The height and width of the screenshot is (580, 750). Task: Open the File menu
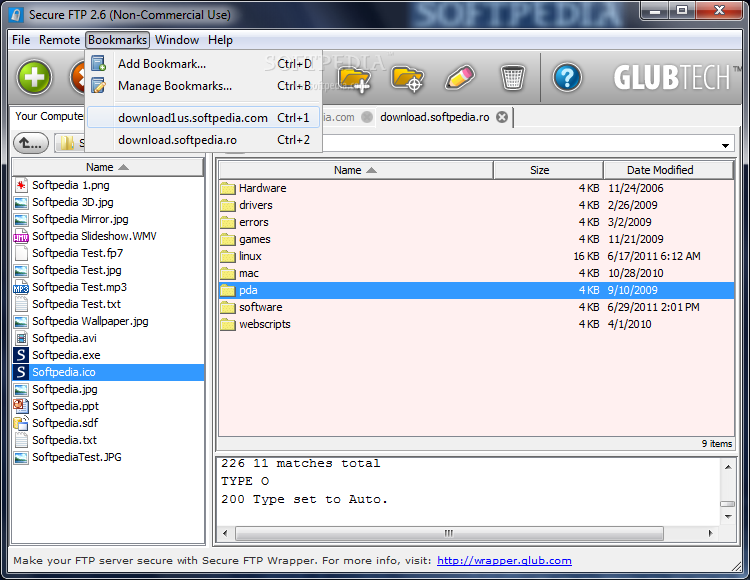[21, 40]
